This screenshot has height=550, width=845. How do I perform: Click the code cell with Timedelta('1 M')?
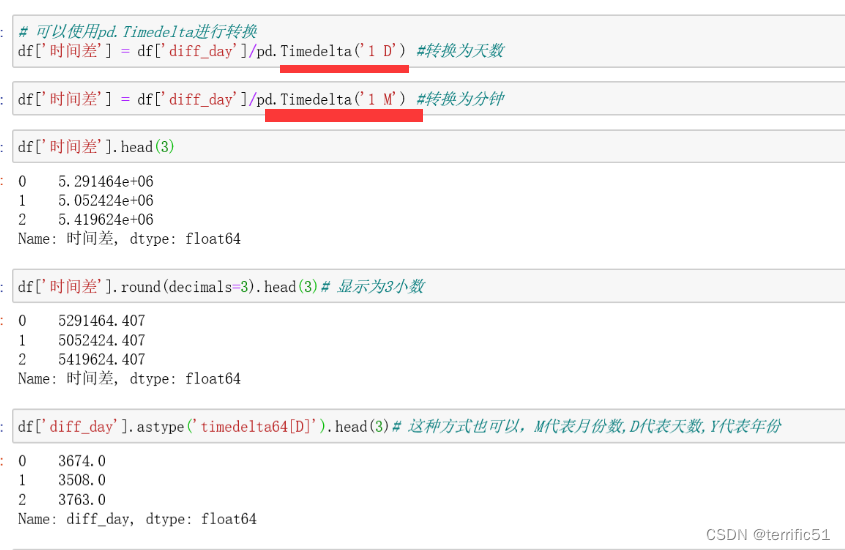point(429,99)
